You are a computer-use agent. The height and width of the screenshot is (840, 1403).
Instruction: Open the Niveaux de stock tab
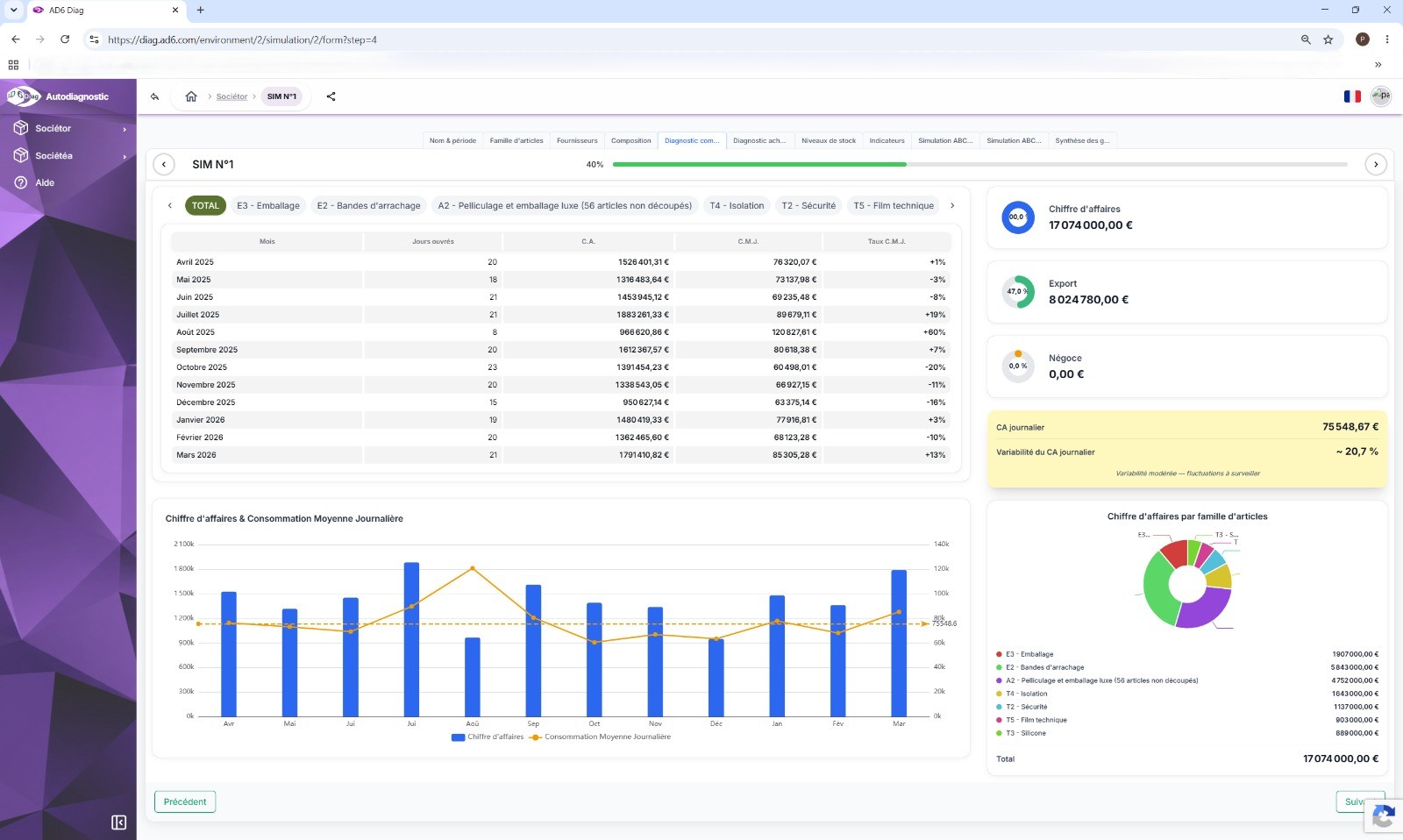829,140
